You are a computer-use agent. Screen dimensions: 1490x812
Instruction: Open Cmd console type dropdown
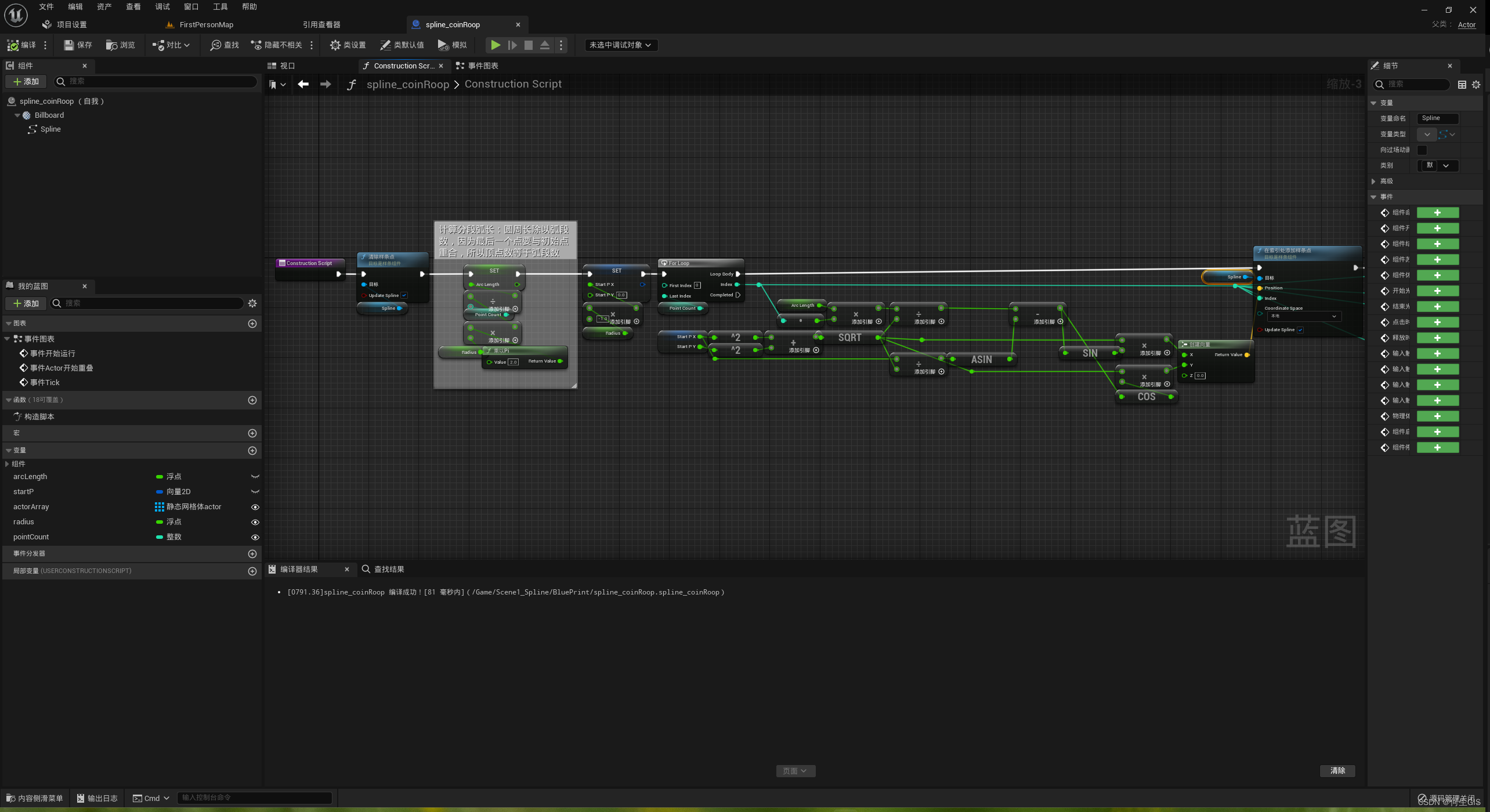[x=151, y=798]
